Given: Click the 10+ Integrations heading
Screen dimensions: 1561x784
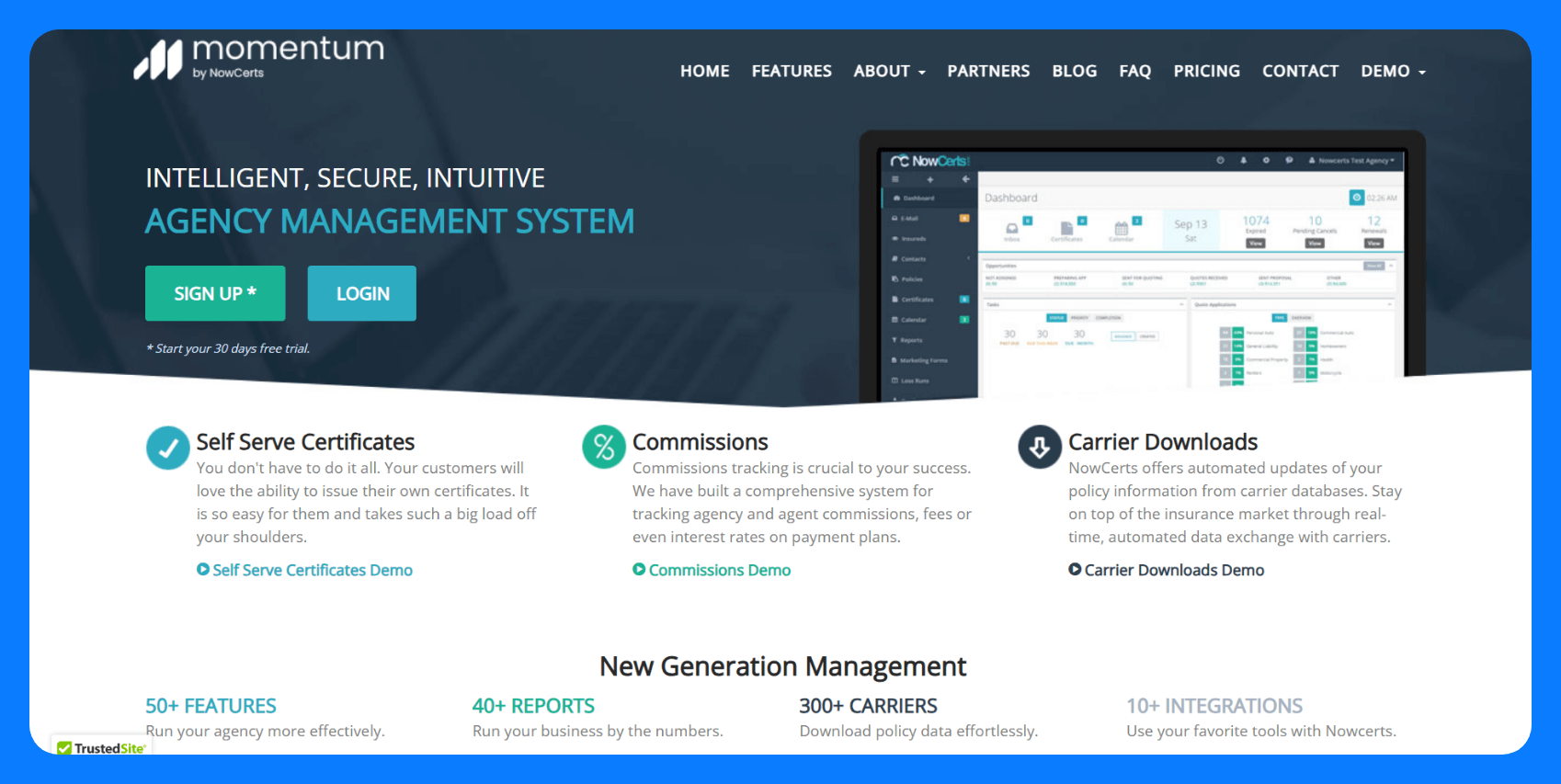Looking at the screenshot, I should 1214,706.
